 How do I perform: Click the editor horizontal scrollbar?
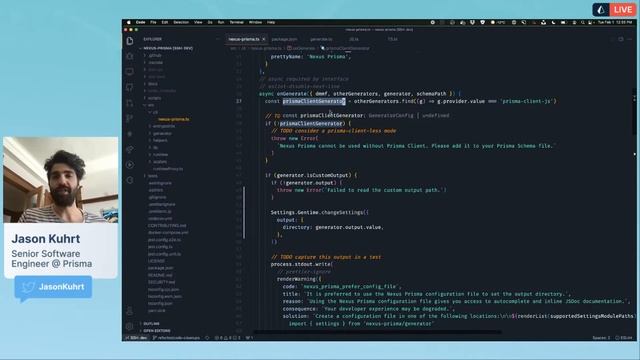pos(378,332)
